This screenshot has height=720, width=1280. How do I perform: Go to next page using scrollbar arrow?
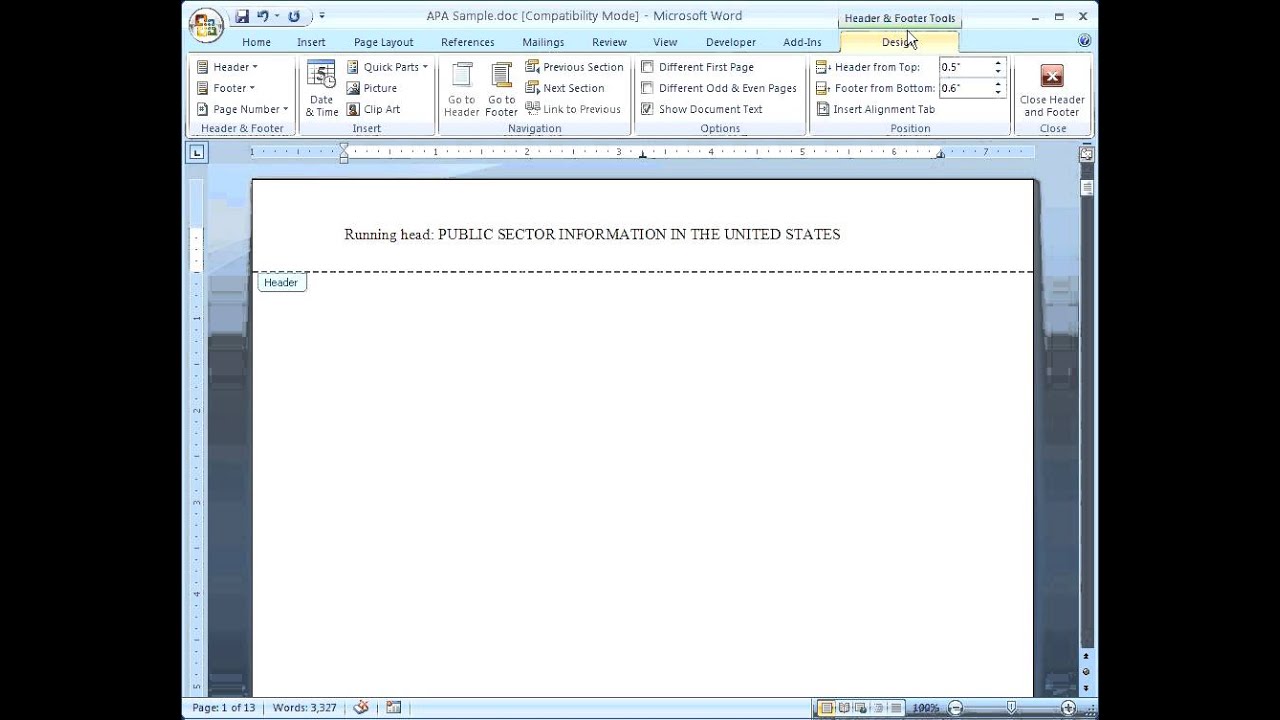1086,687
